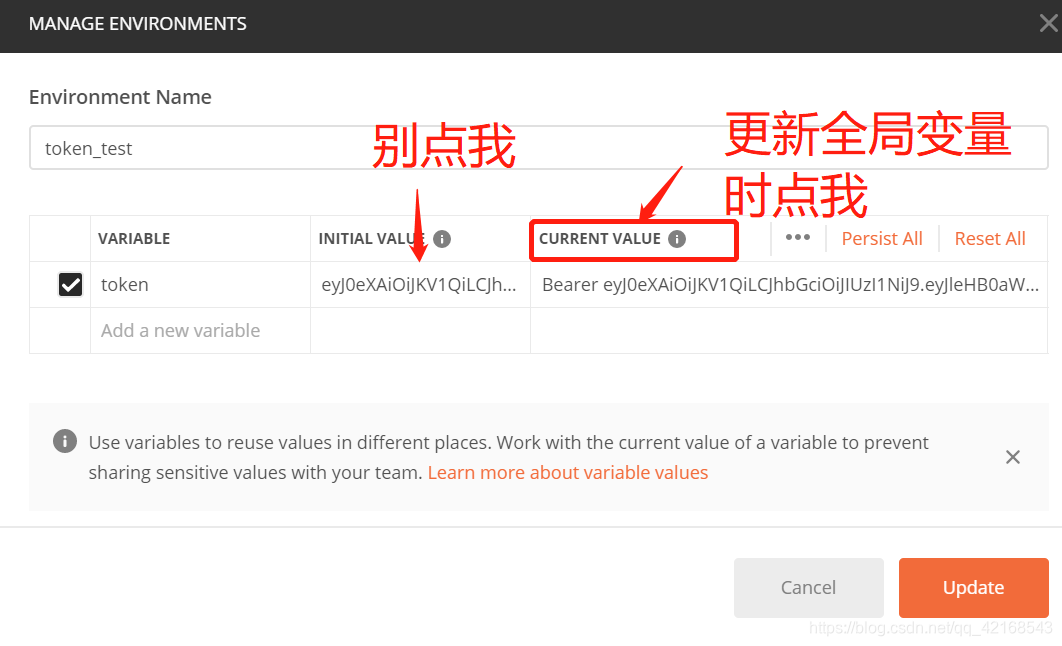Click Reset All link
Screen dimensions: 1062x646
point(990,239)
